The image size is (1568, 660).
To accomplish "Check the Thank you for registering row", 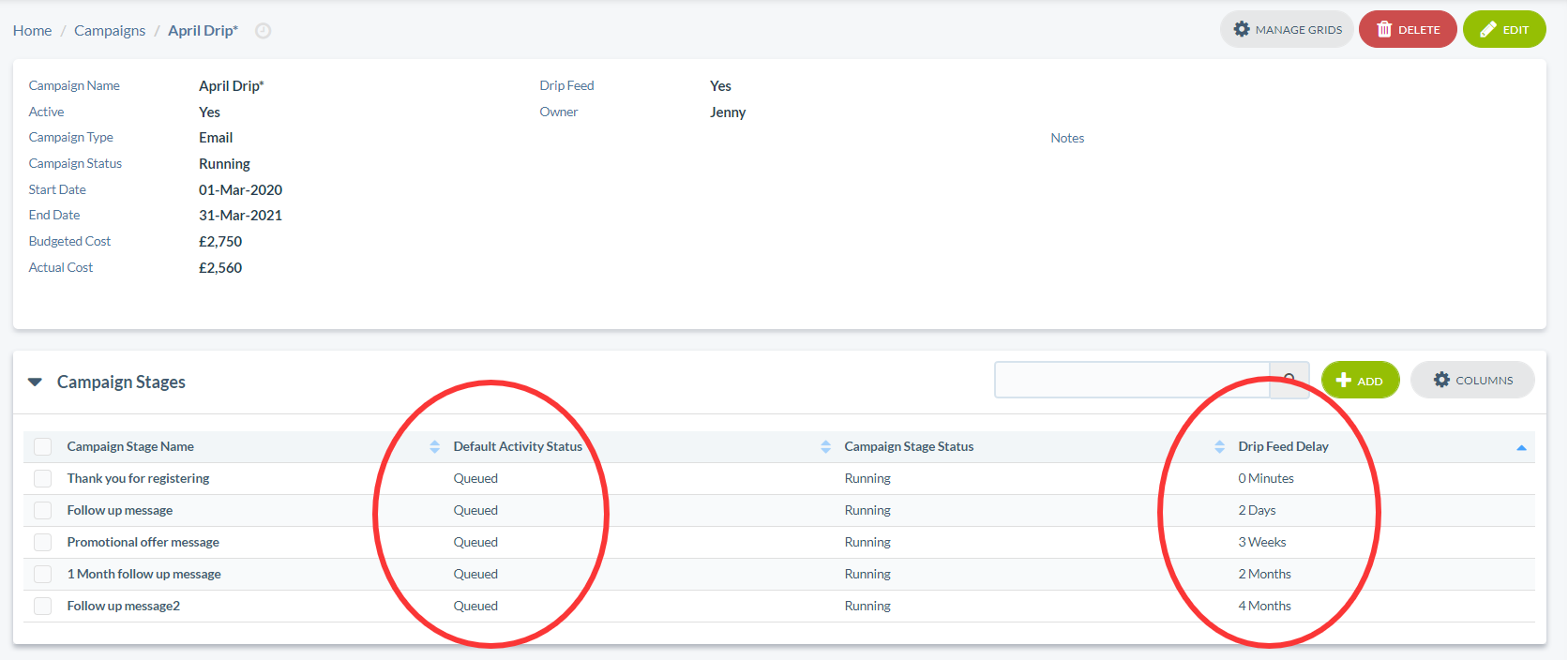I will pos(42,478).
